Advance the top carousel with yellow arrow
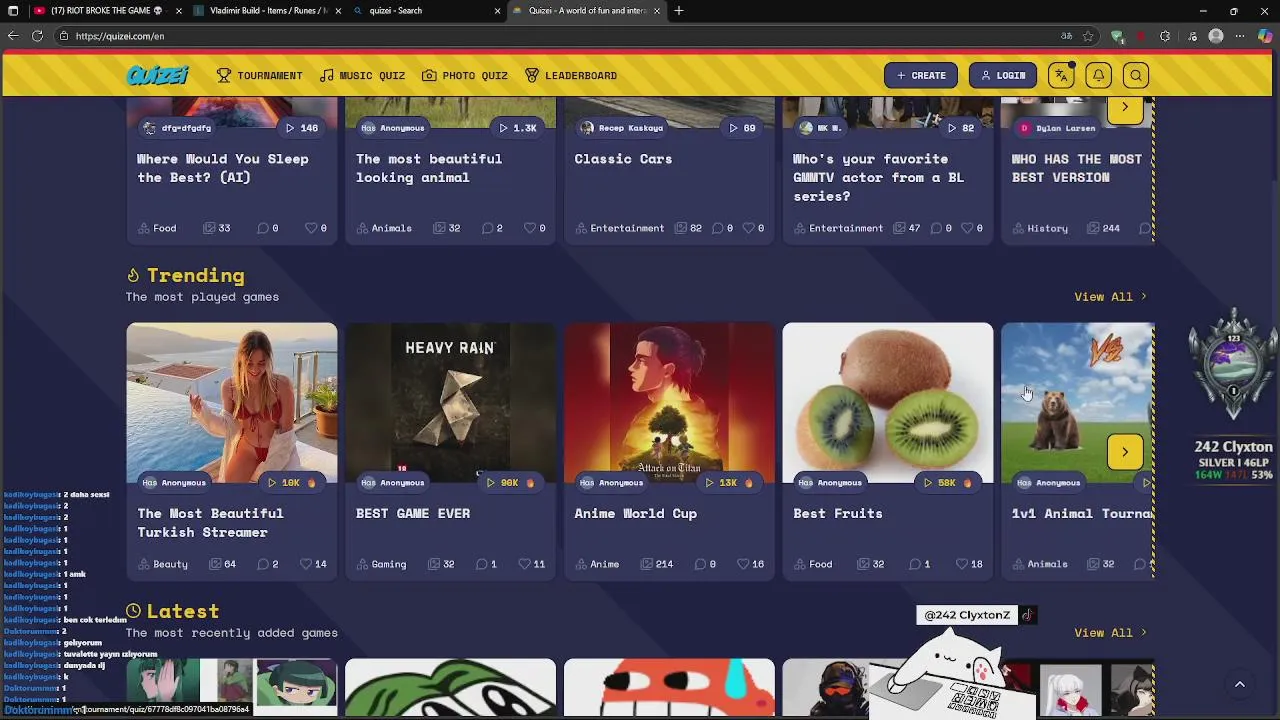1280x720 pixels. [1125, 108]
